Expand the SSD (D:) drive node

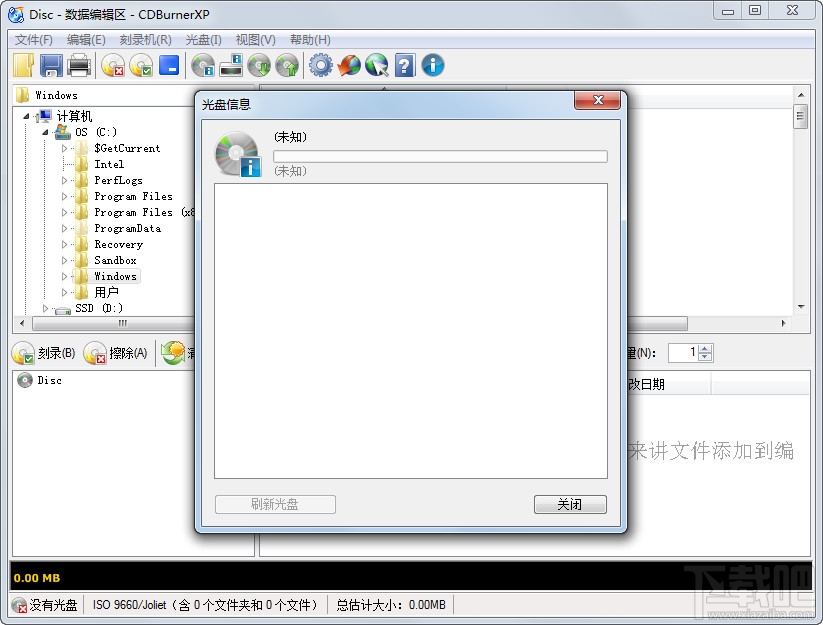(x=44, y=308)
